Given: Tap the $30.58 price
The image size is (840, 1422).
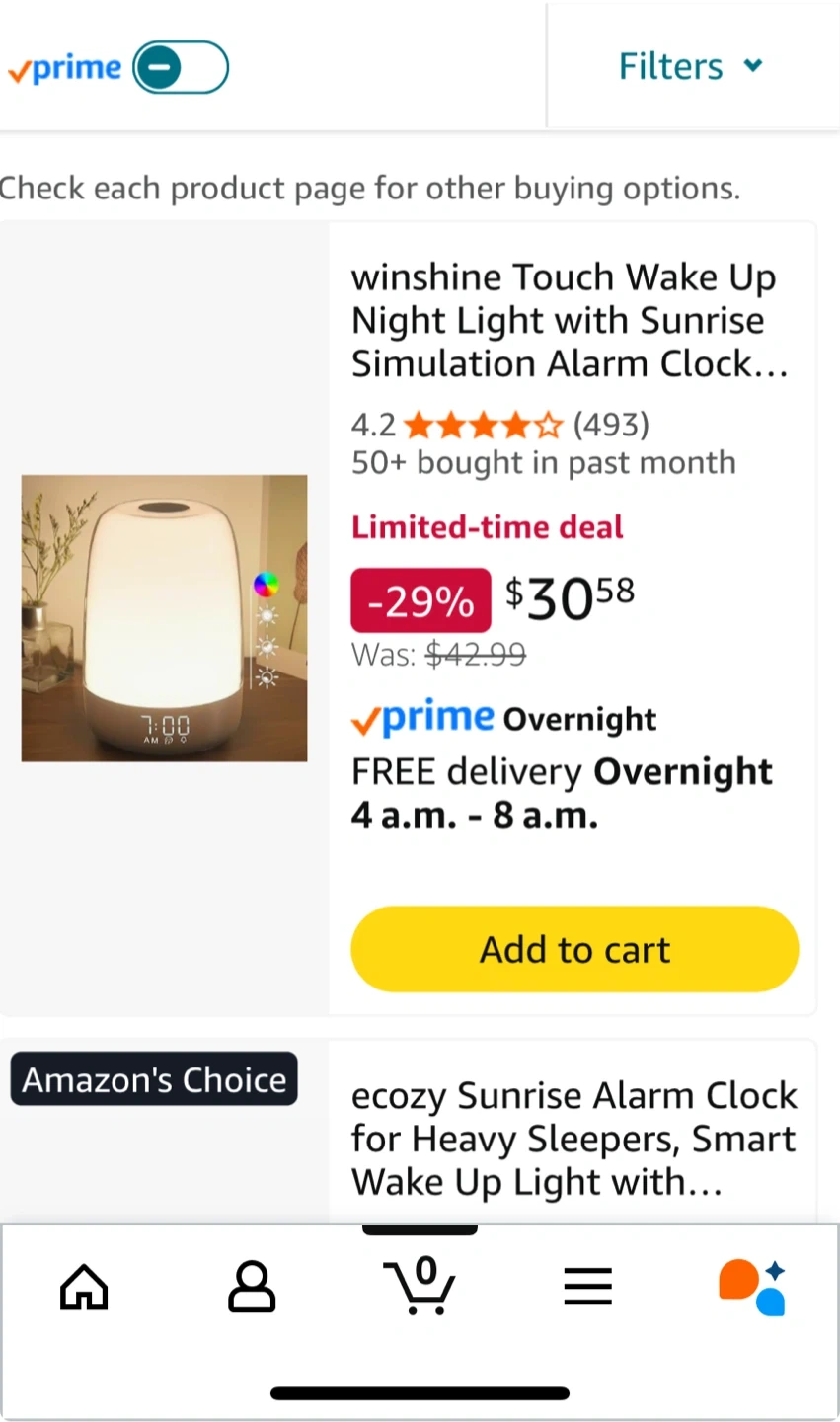Looking at the screenshot, I should click(x=570, y=598).
